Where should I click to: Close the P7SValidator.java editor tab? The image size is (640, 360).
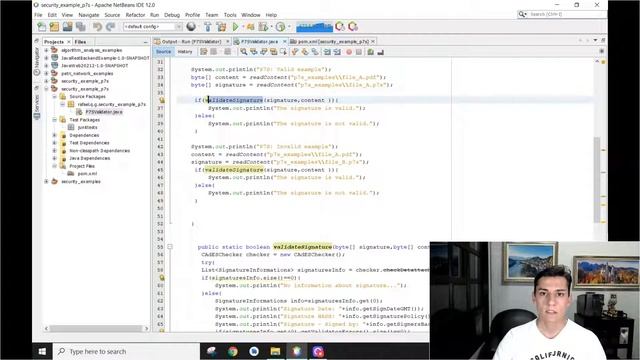tap(285, 42)
